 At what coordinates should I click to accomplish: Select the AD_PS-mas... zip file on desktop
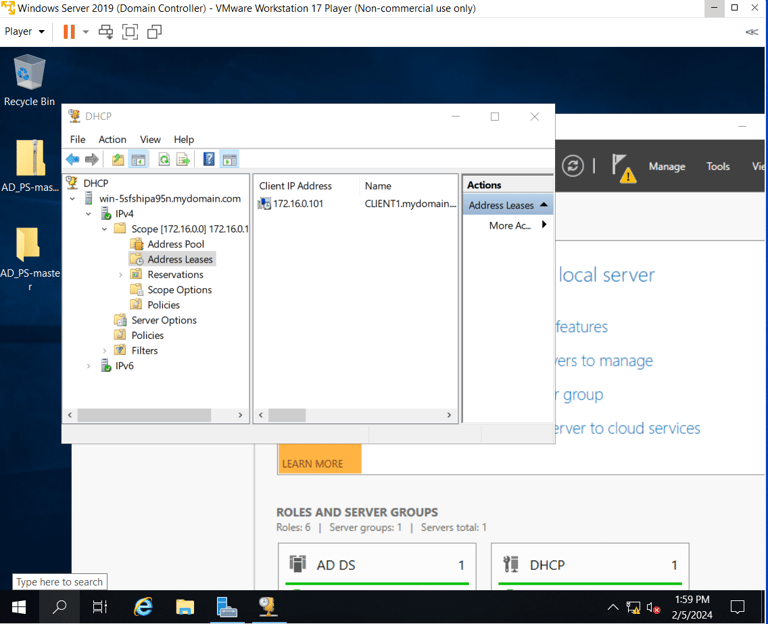tap(30, 166)
